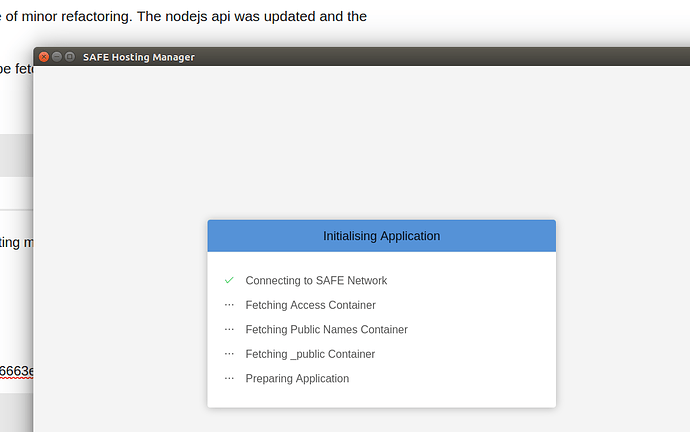690x432 pixels.
Task: Click the pending dots beside Fetching Public Names Container
Action: click(229, 329)
